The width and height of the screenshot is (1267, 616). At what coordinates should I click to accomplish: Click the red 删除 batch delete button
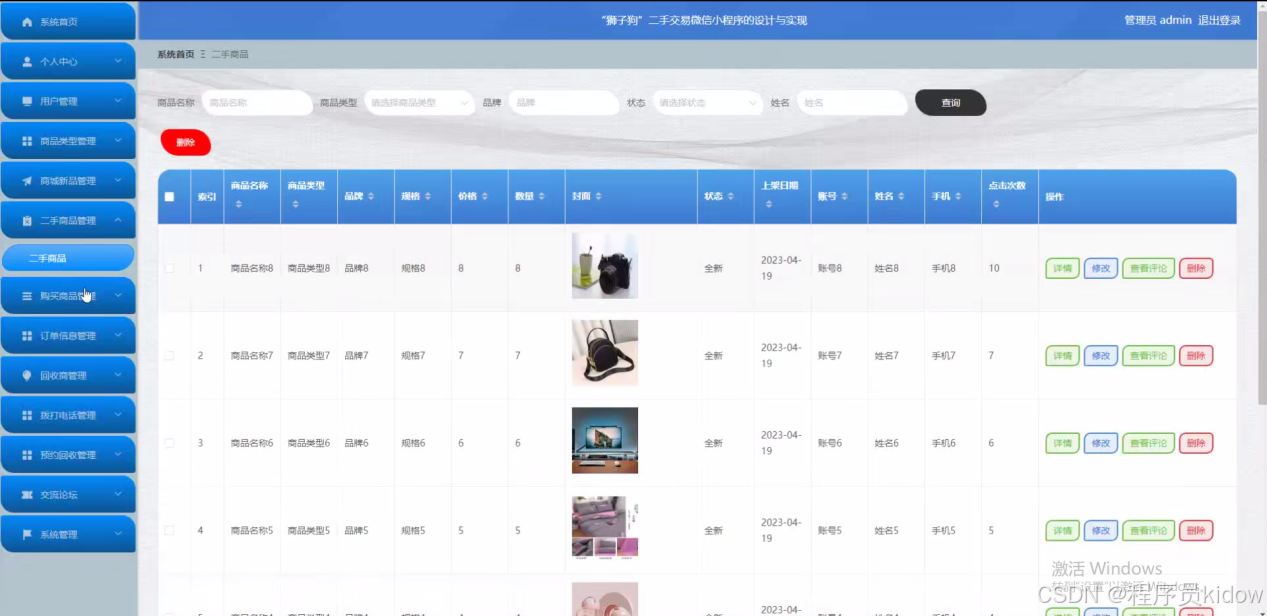[x=186, y=142]
